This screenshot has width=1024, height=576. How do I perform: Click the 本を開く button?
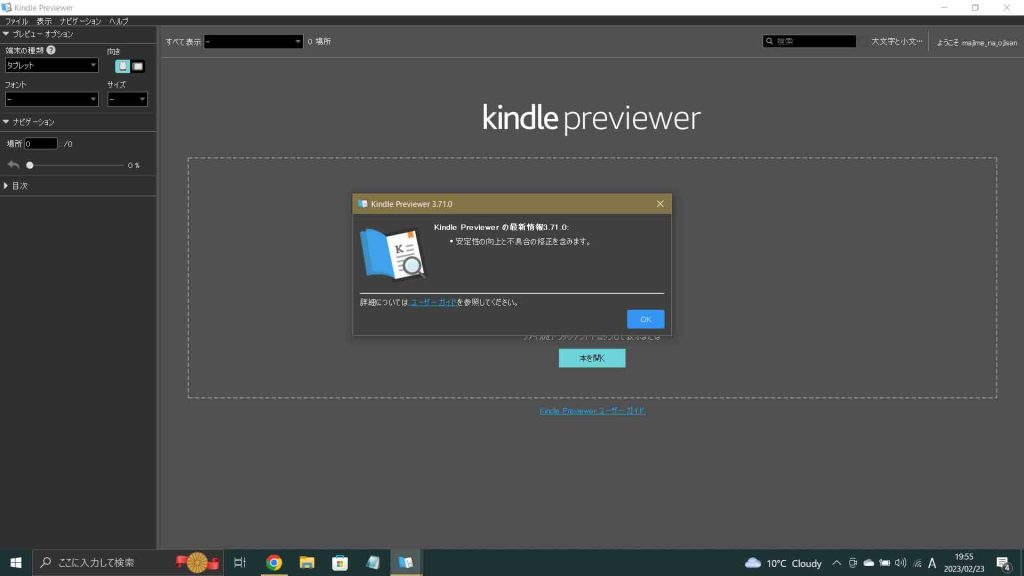592,358
